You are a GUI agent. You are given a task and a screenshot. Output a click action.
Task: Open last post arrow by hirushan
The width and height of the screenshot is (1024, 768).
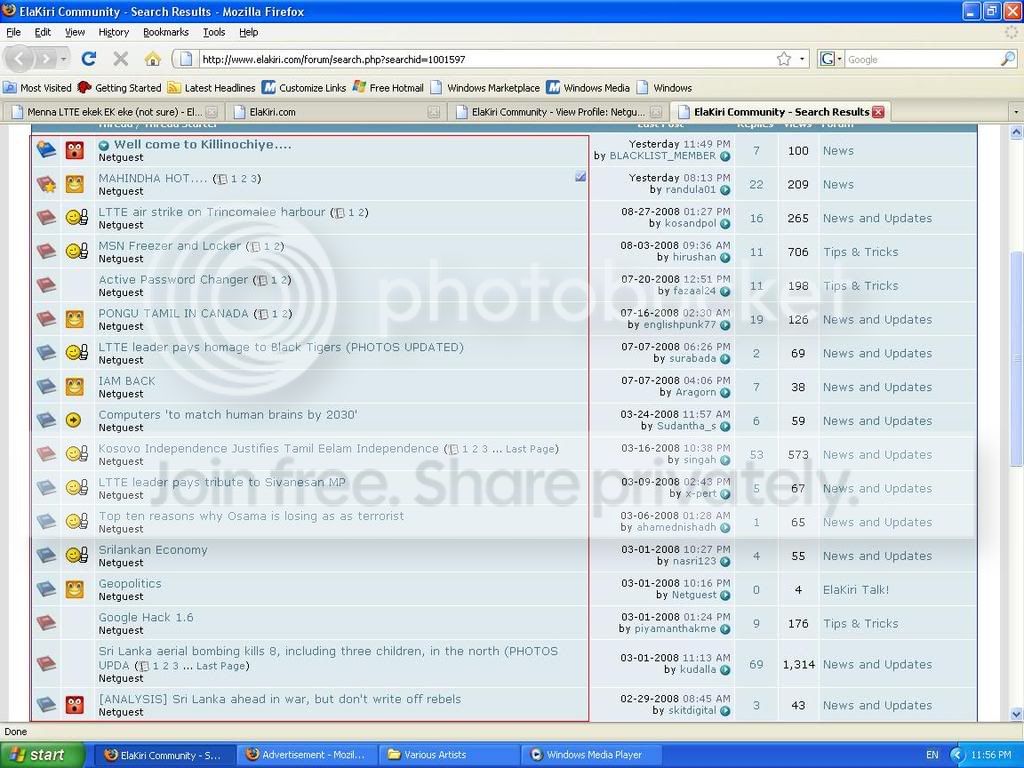(x=725, y=258)
